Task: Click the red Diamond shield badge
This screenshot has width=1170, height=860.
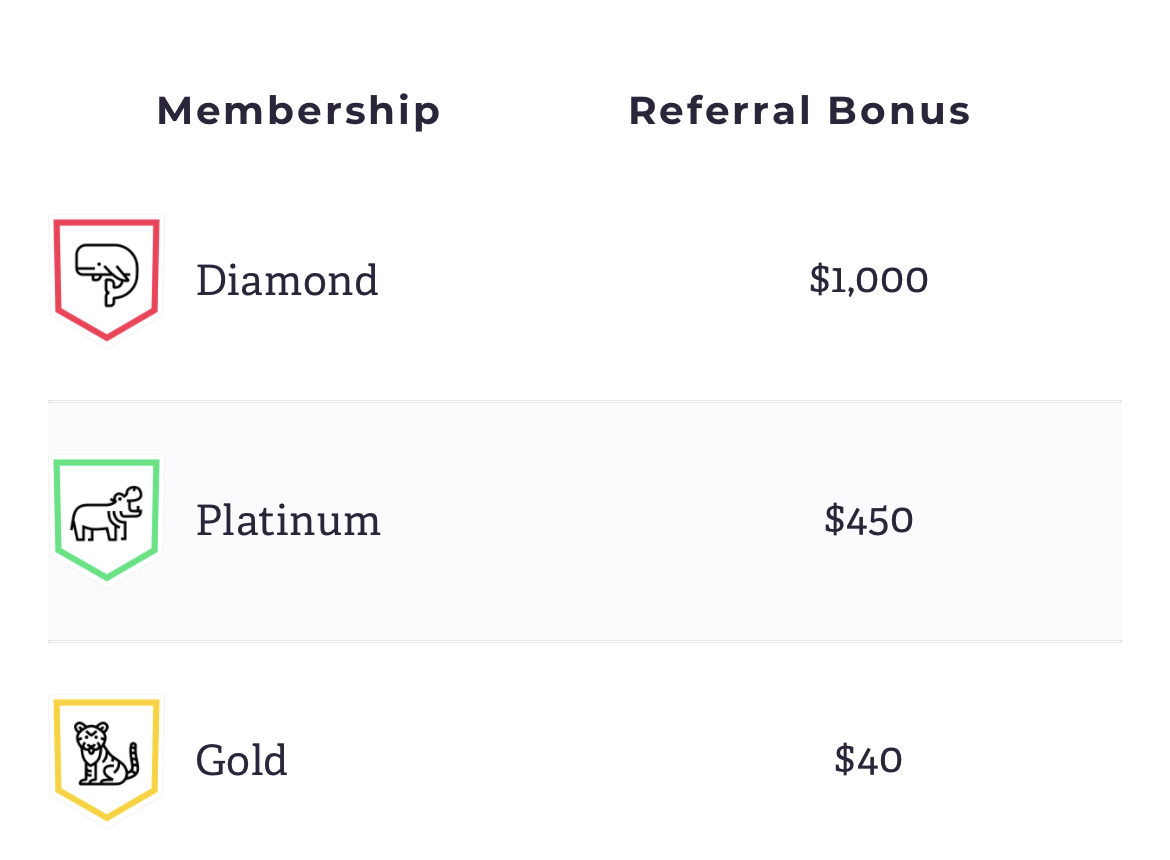Action: tap(107, 280)
